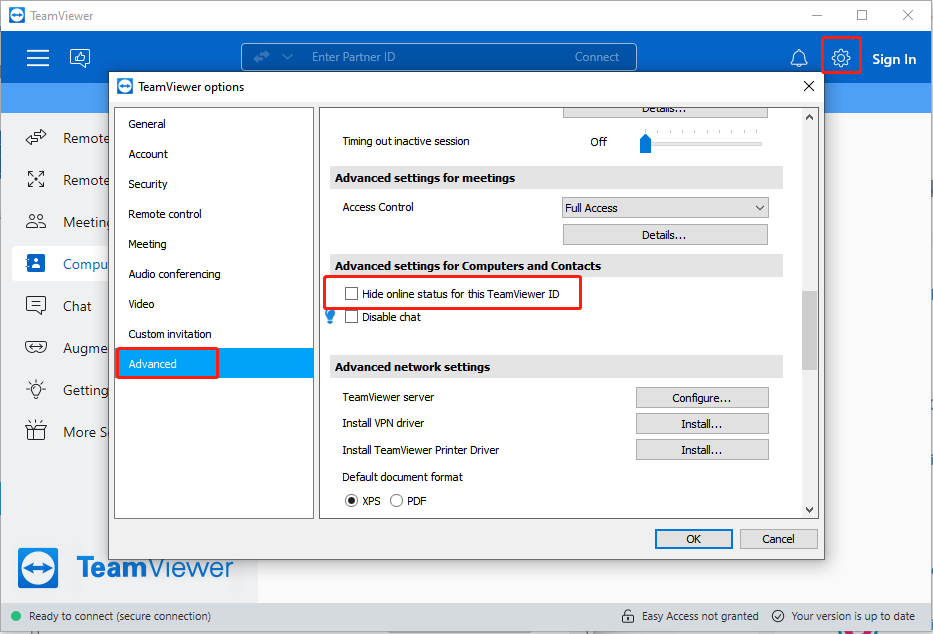Viewport: 933px width, 634px height.
Task: Click the large TeamViewer logo at bottom left
Action: [38, 568]
